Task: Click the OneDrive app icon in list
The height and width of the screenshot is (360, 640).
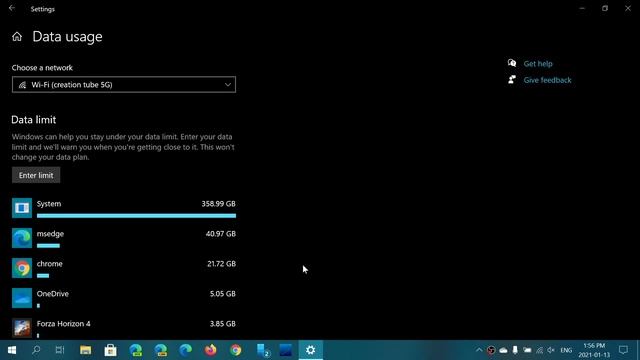Action: click(22, 298)
